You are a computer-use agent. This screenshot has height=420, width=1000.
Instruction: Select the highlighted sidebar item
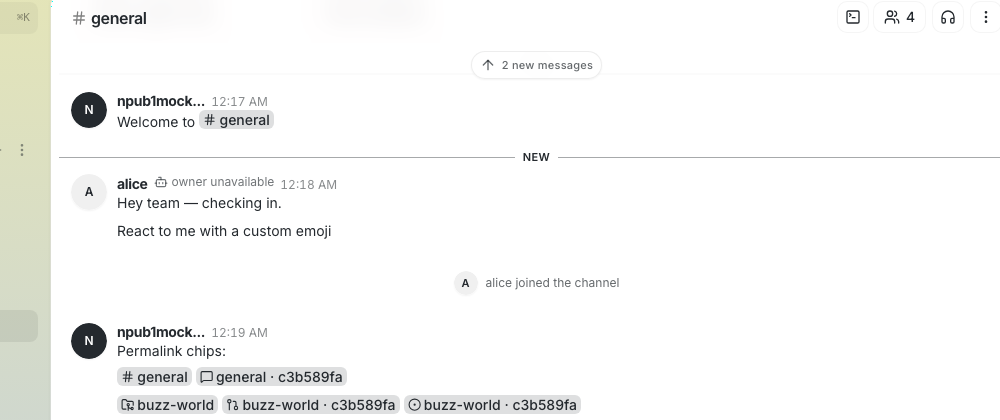(19, 326)
